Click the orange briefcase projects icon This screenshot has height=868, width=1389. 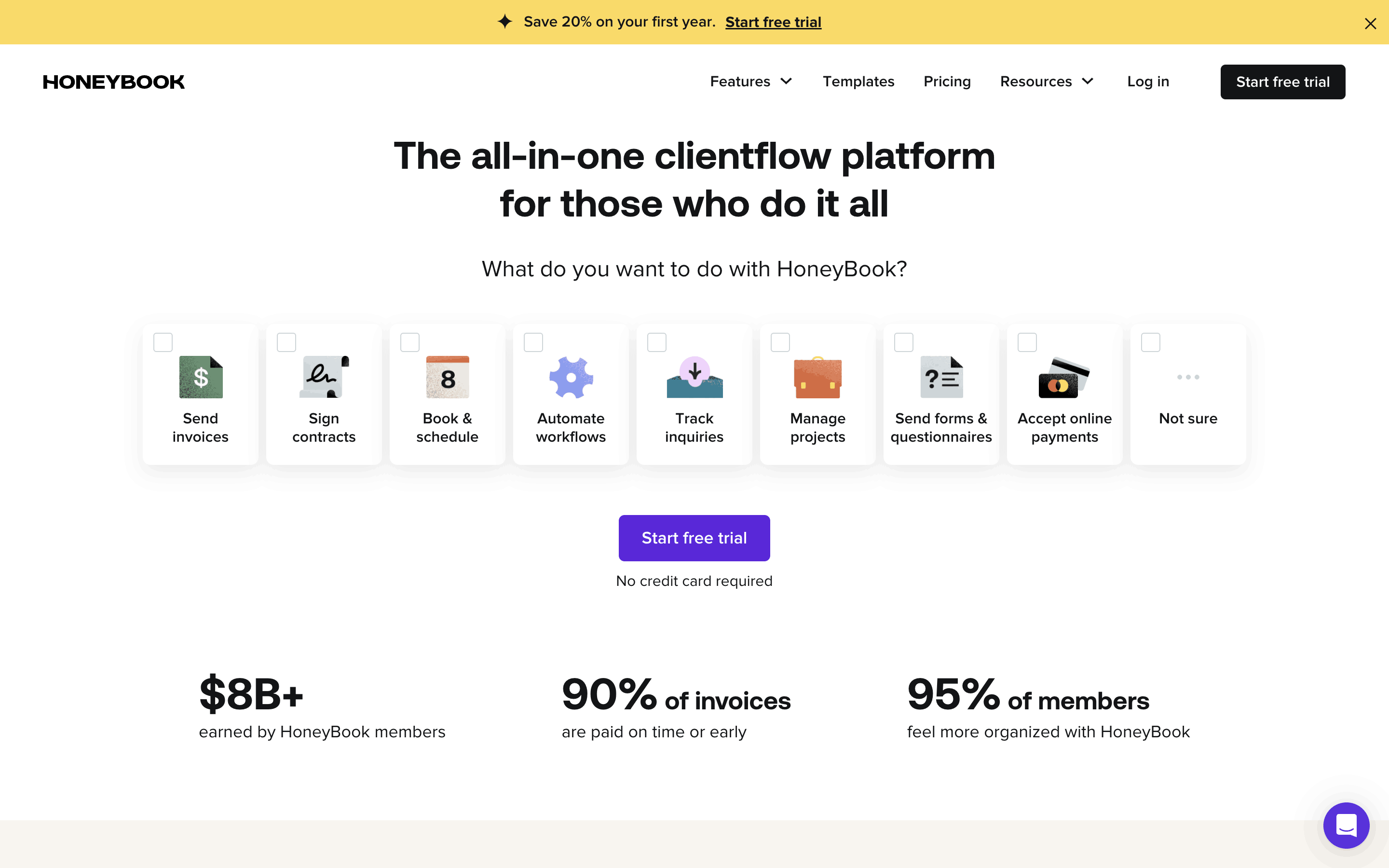[817, 378]
